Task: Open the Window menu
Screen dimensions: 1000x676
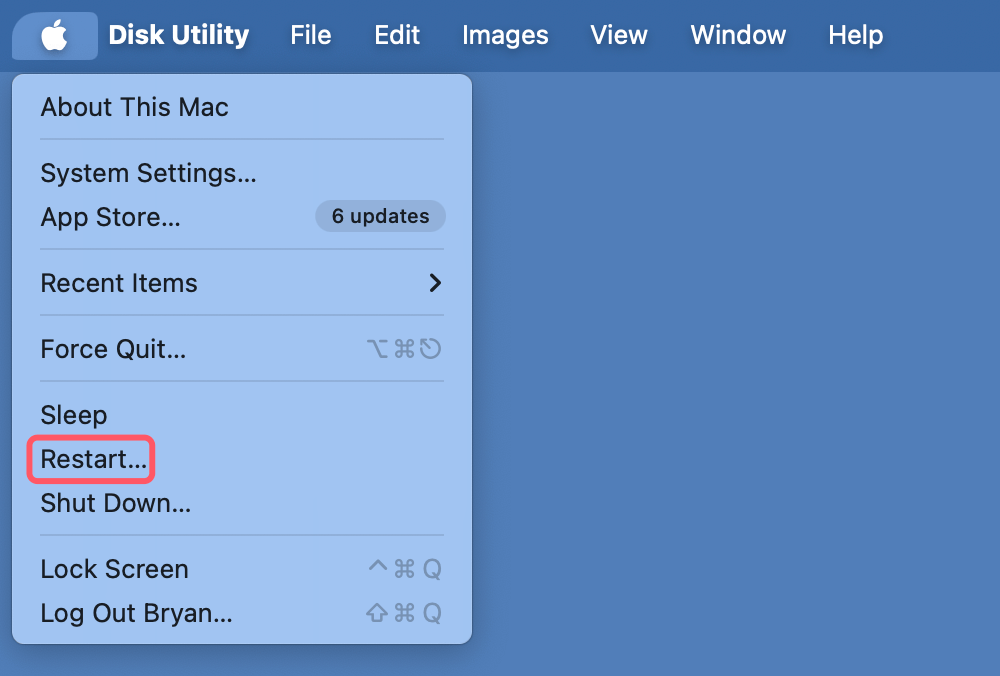Action: 738,35
